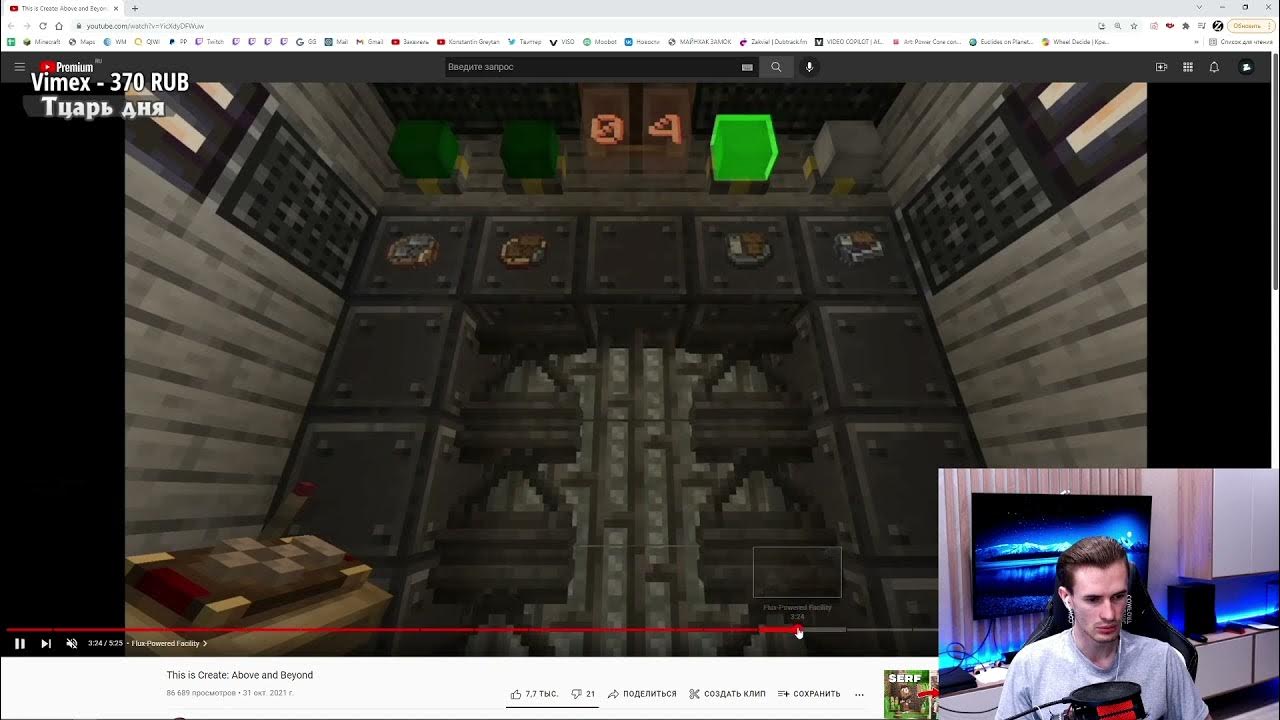1280x720 pixels.
Task: Open the PP PayPal bookmark
Action: point(178,42)
